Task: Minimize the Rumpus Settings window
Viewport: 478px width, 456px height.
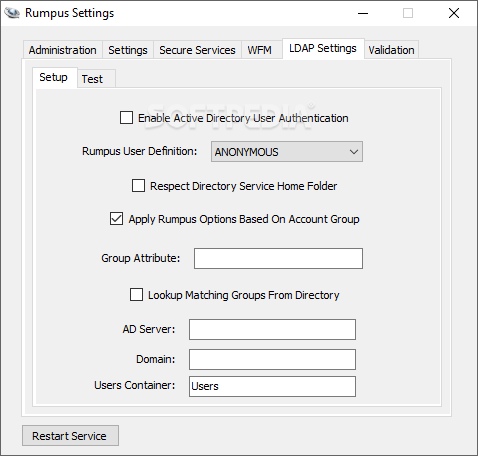Action: (x=363, y=13)
